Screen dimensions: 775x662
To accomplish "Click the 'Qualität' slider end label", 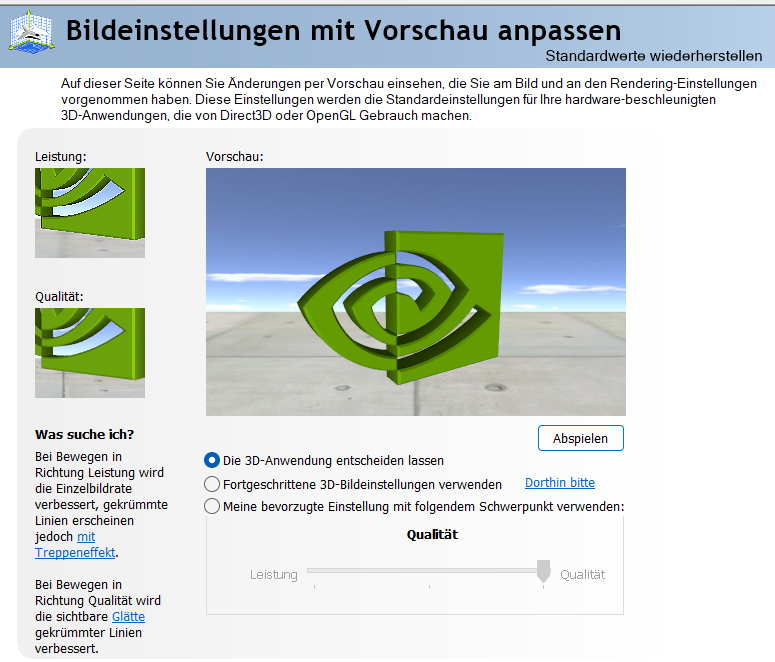I will point(582,574).
